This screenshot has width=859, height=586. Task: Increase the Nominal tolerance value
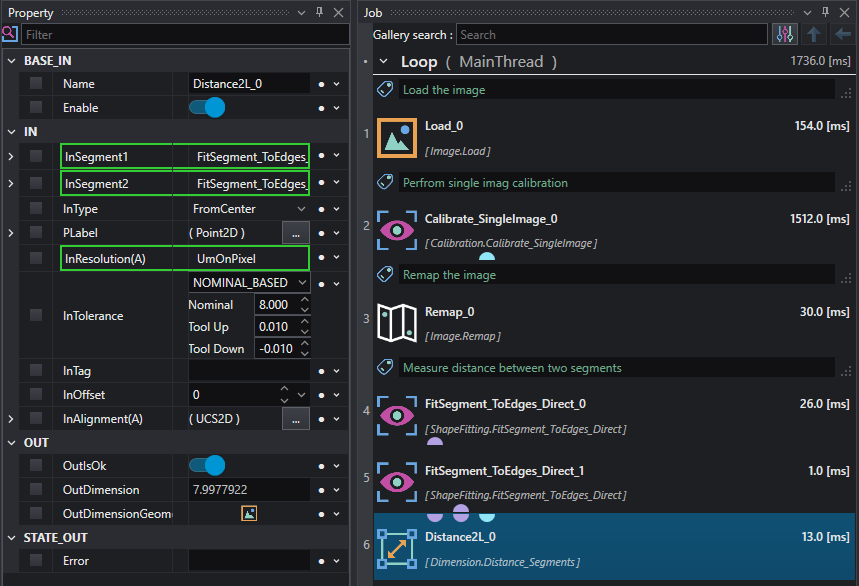(304, 300)
